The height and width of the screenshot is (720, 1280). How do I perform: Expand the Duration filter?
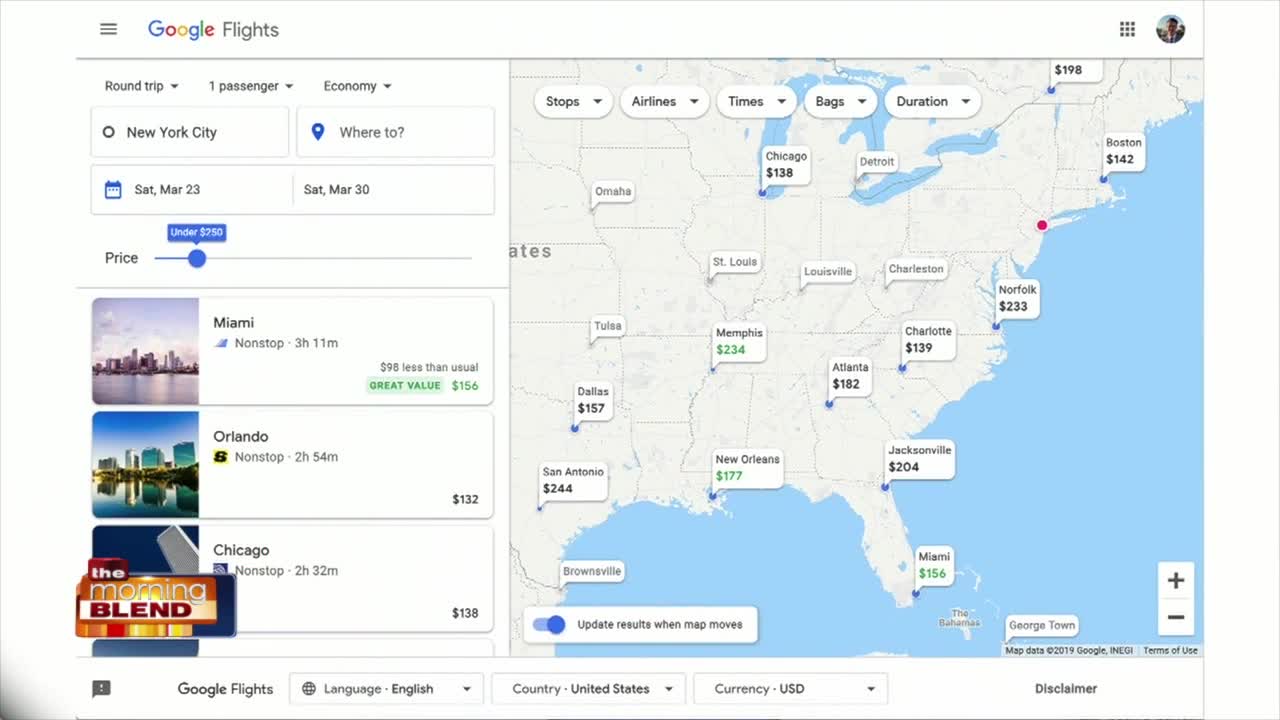pyautogui.click(x=933, y=101)
